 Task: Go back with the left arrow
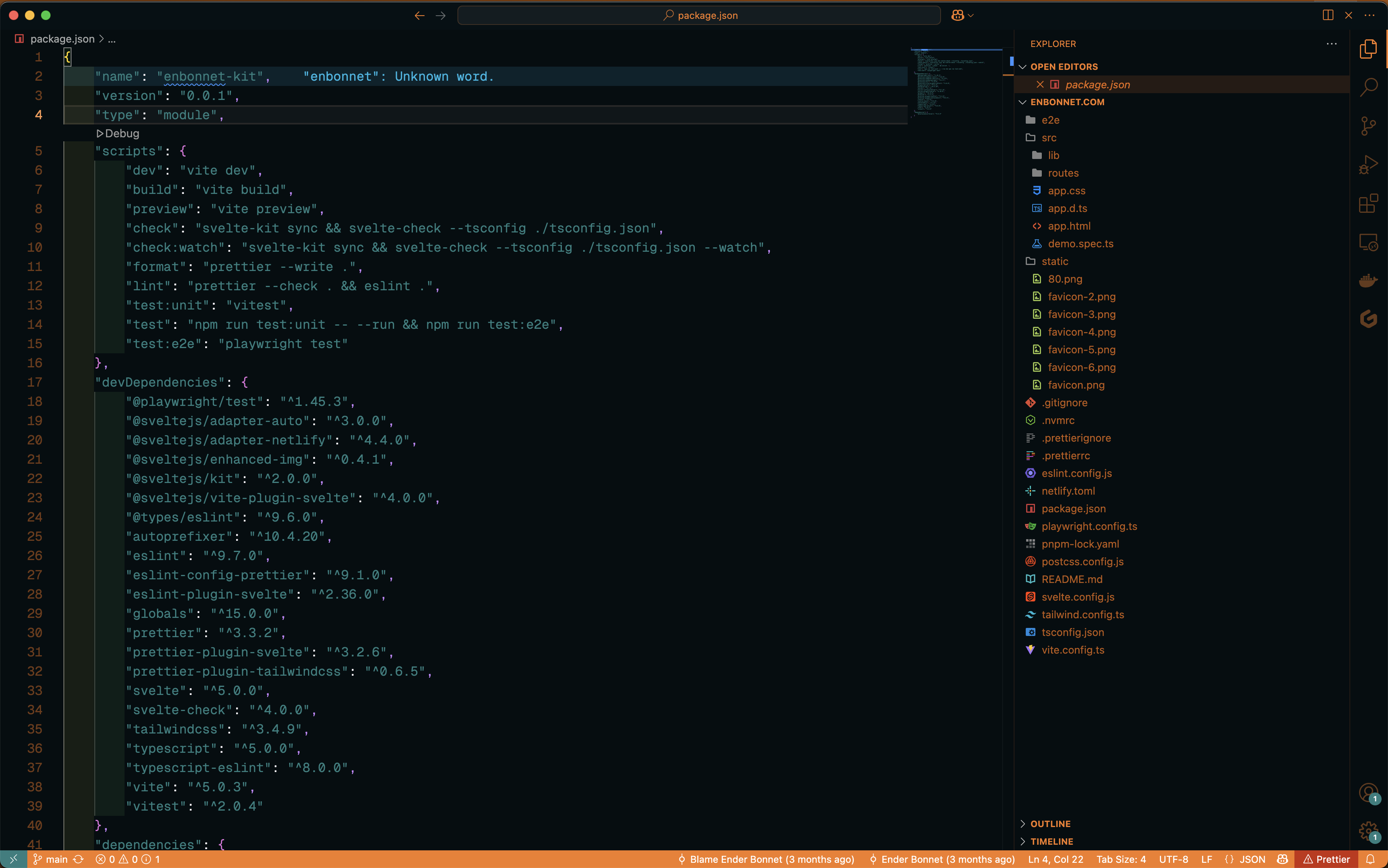[419, 16]
